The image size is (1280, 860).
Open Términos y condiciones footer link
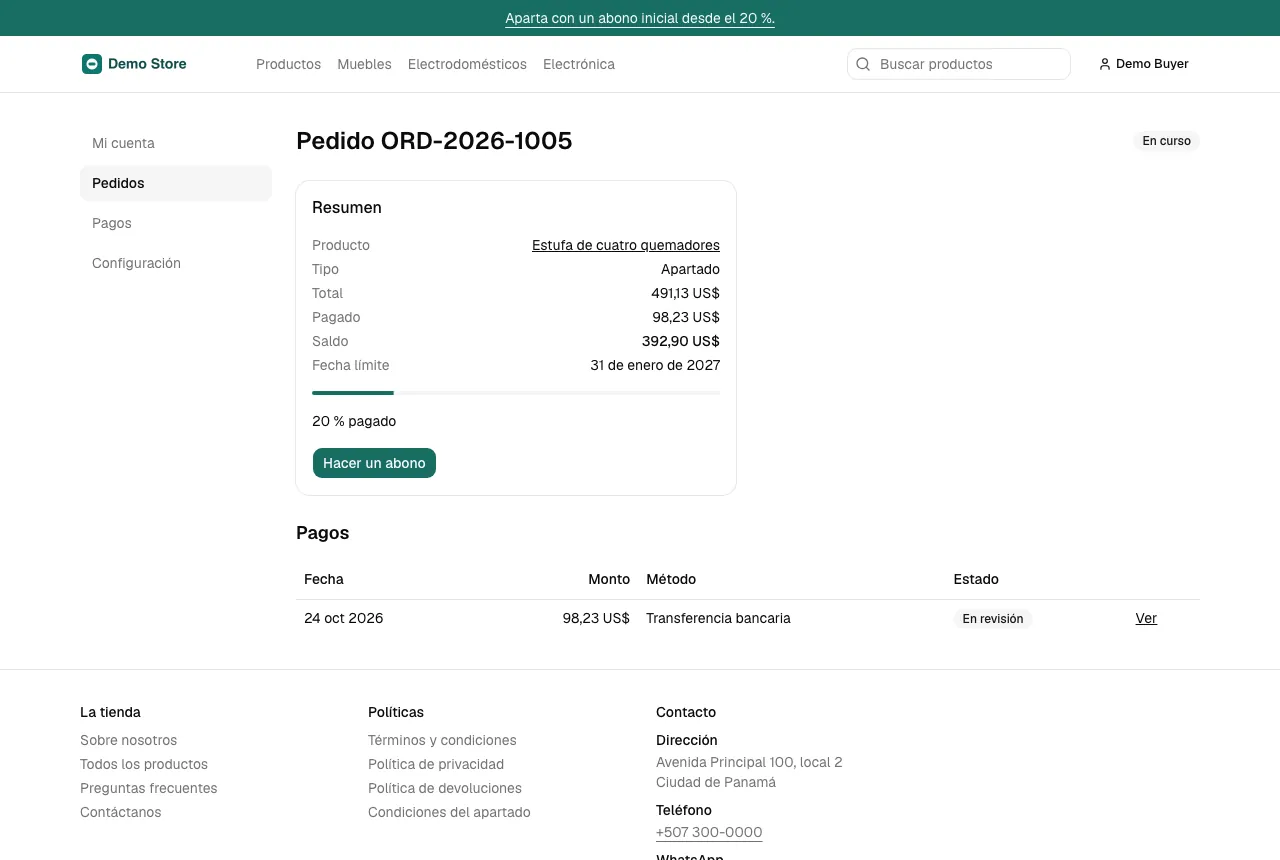(x=442, y=740)
